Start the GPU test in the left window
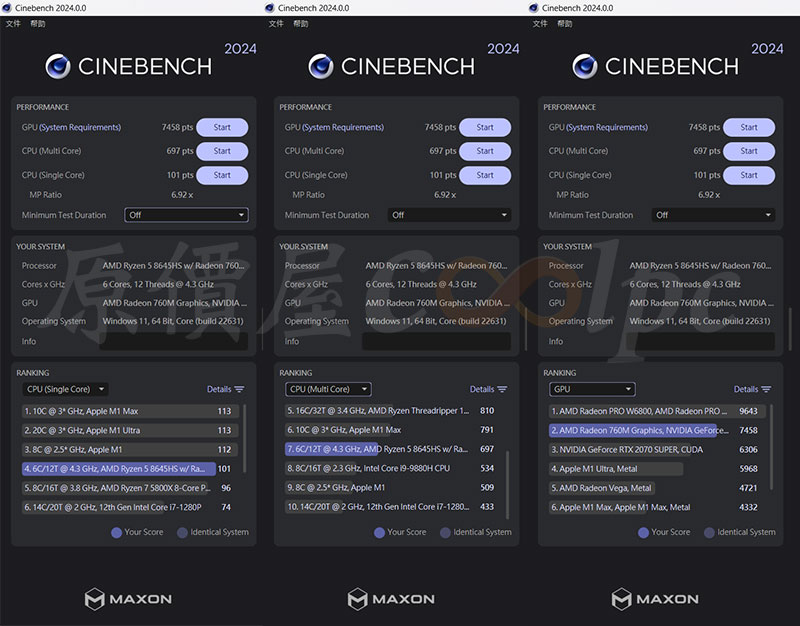Screen dimensions: 800x626 click(222, 128)
